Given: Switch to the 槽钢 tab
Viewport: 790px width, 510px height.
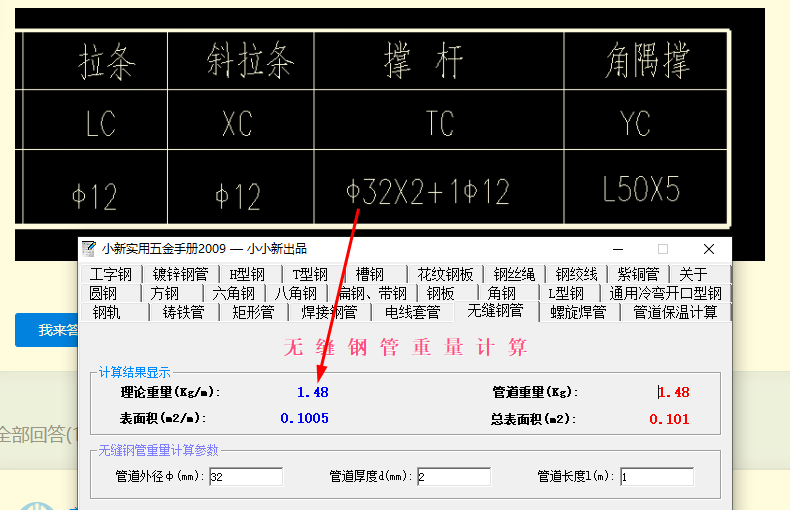Looking at the screenshot, I should pos(370,275).
